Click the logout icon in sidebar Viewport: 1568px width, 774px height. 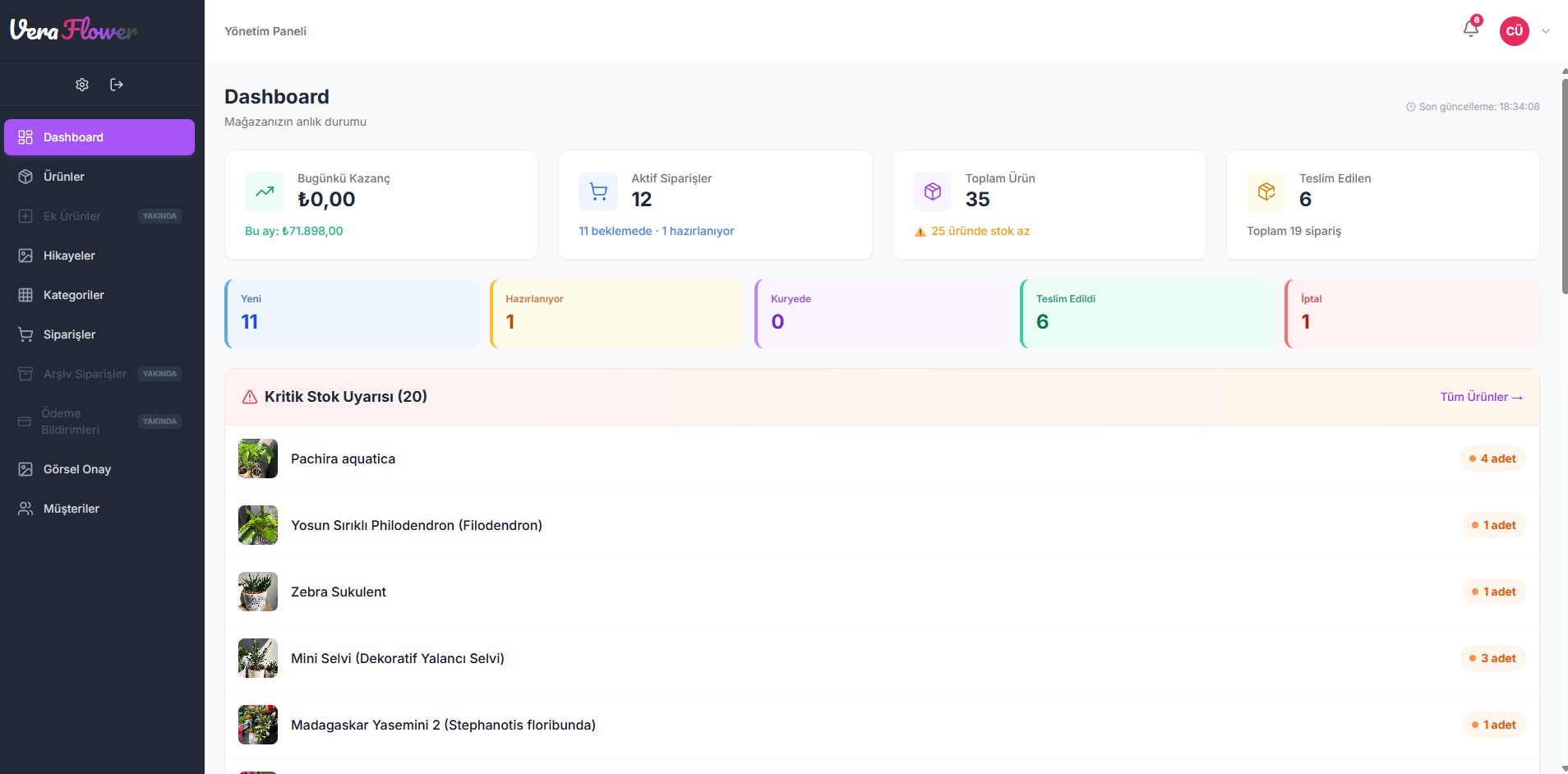[x=117, y=85]
